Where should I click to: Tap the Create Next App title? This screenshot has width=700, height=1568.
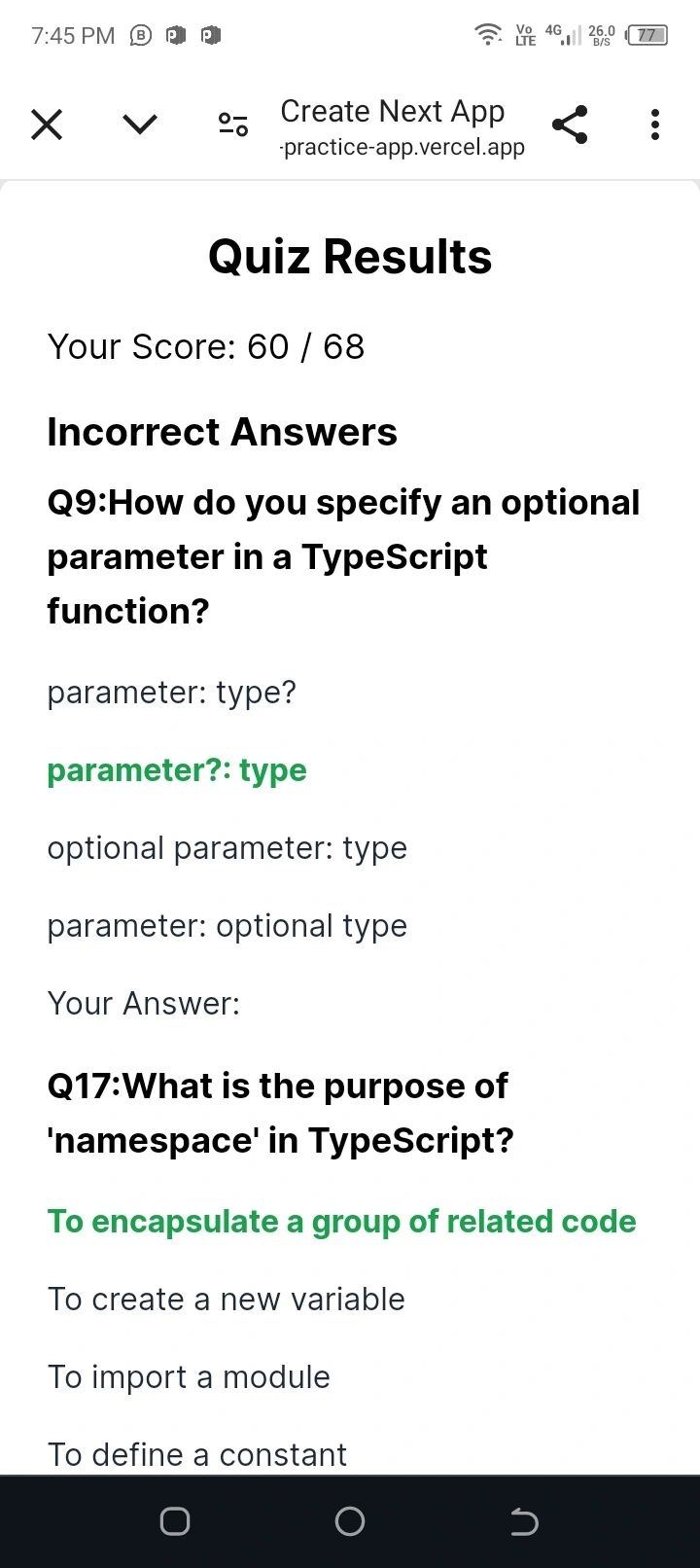[392, 111]
